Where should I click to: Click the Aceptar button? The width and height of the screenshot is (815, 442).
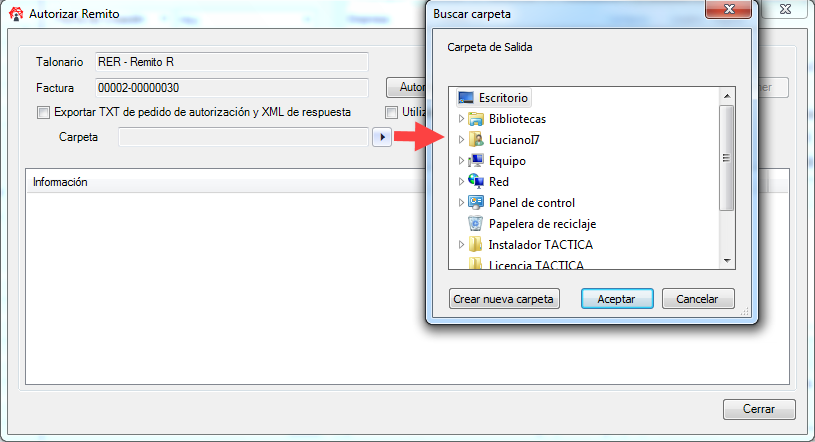(617, 299)
